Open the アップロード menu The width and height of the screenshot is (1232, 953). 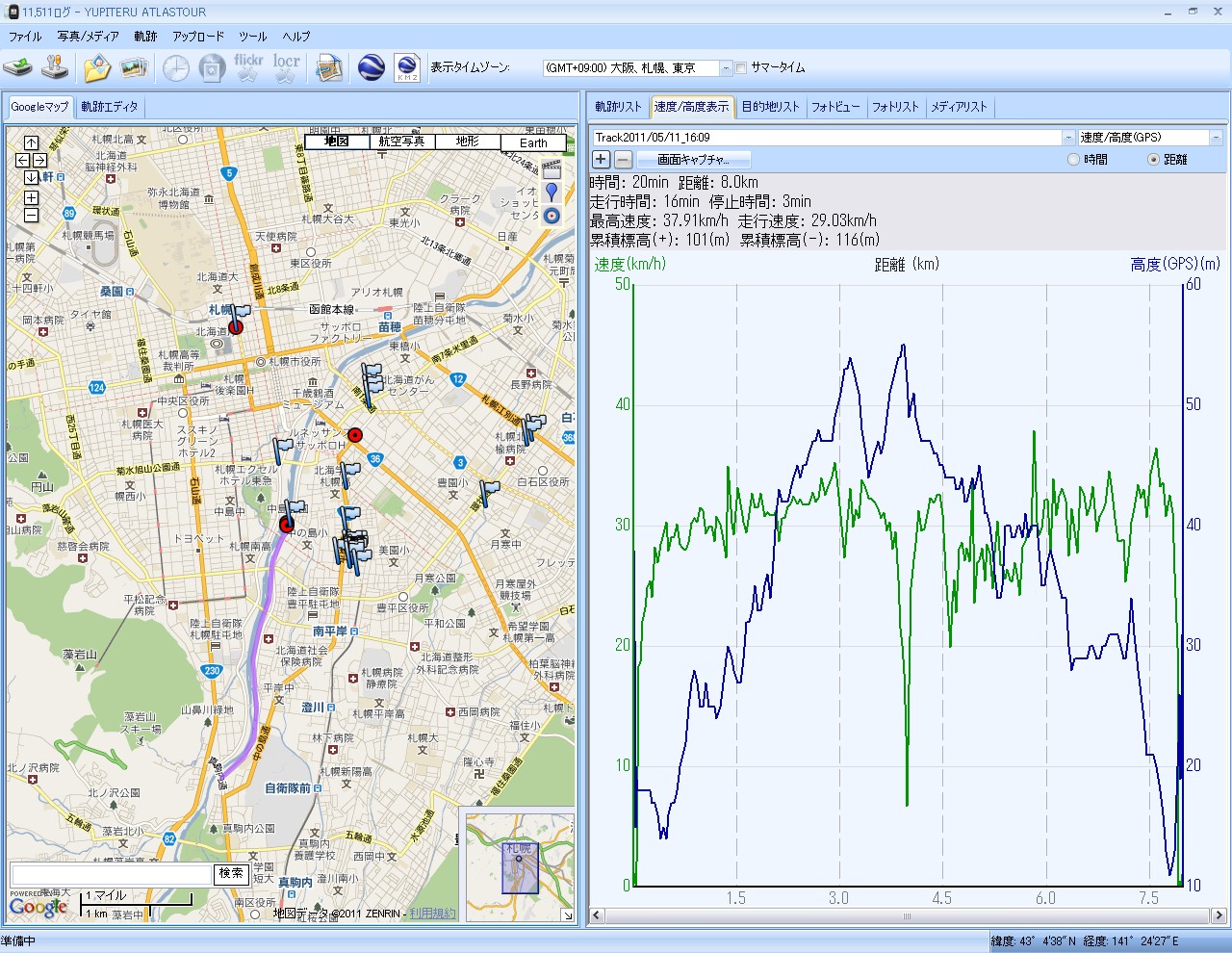[198, 37]
